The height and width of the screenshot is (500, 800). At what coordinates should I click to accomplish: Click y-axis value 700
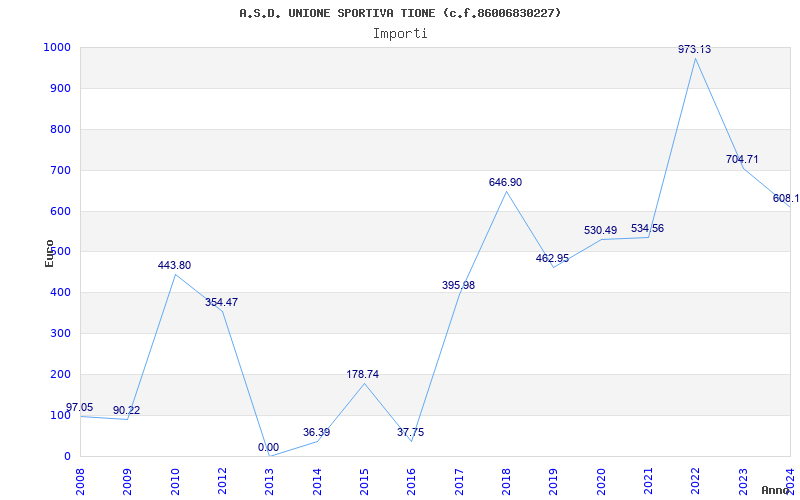tap(61, 170)
